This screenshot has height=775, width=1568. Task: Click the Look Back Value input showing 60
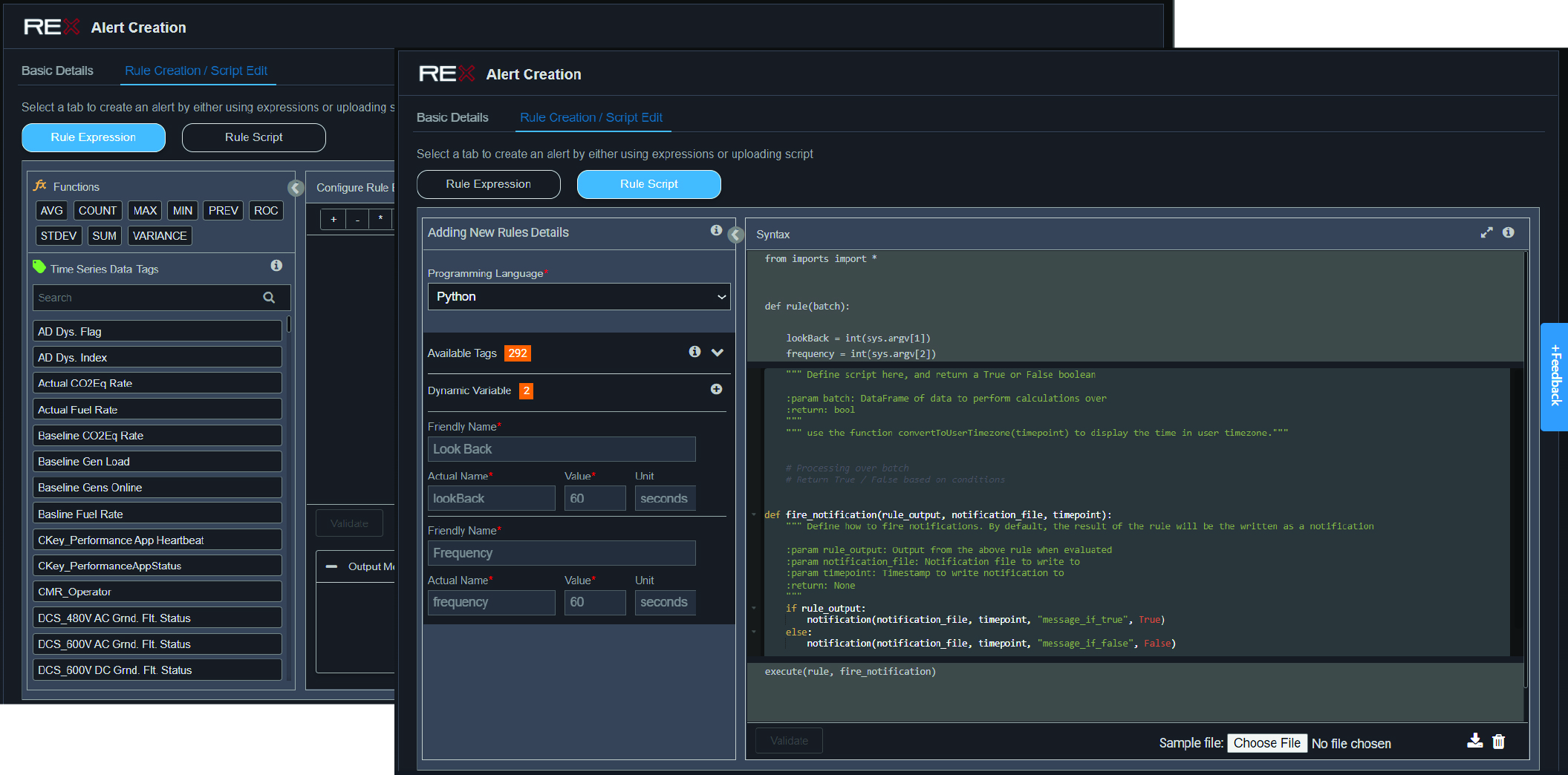click(594, 498)
